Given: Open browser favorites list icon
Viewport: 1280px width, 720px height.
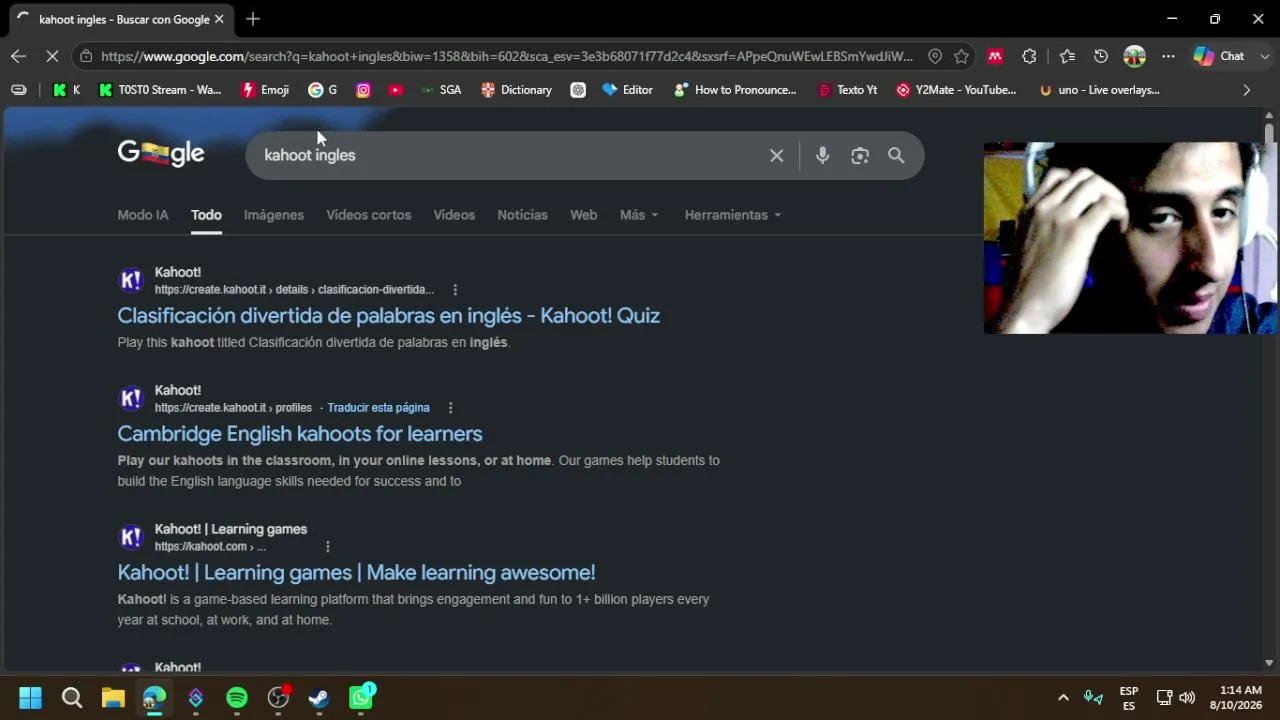Looking at the screenshot, I should pos(1067,56).
